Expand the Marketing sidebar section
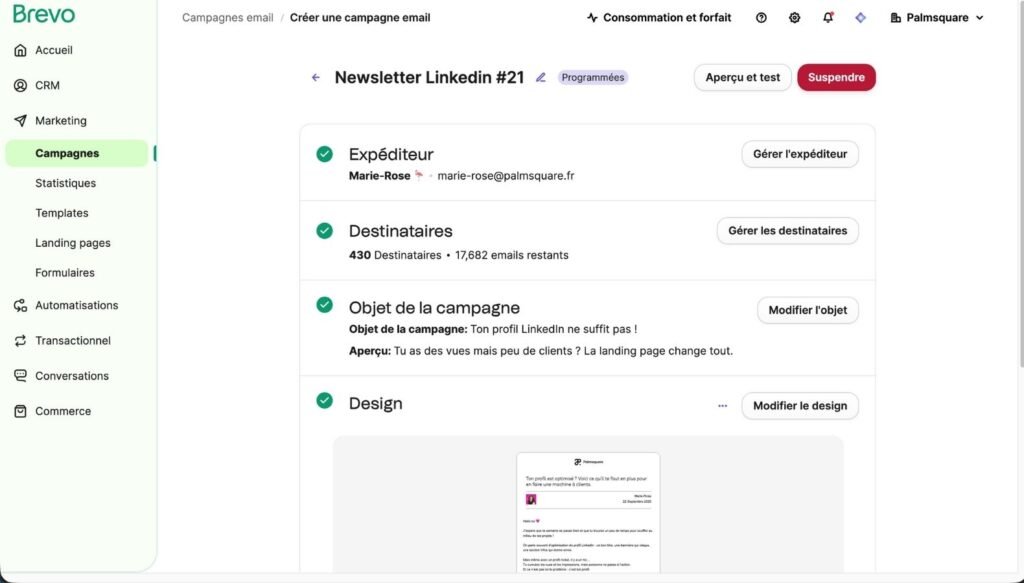Image resolution: width=1024 pixels, height=583 pixels. pyautogui.click(x=61, y=121)
